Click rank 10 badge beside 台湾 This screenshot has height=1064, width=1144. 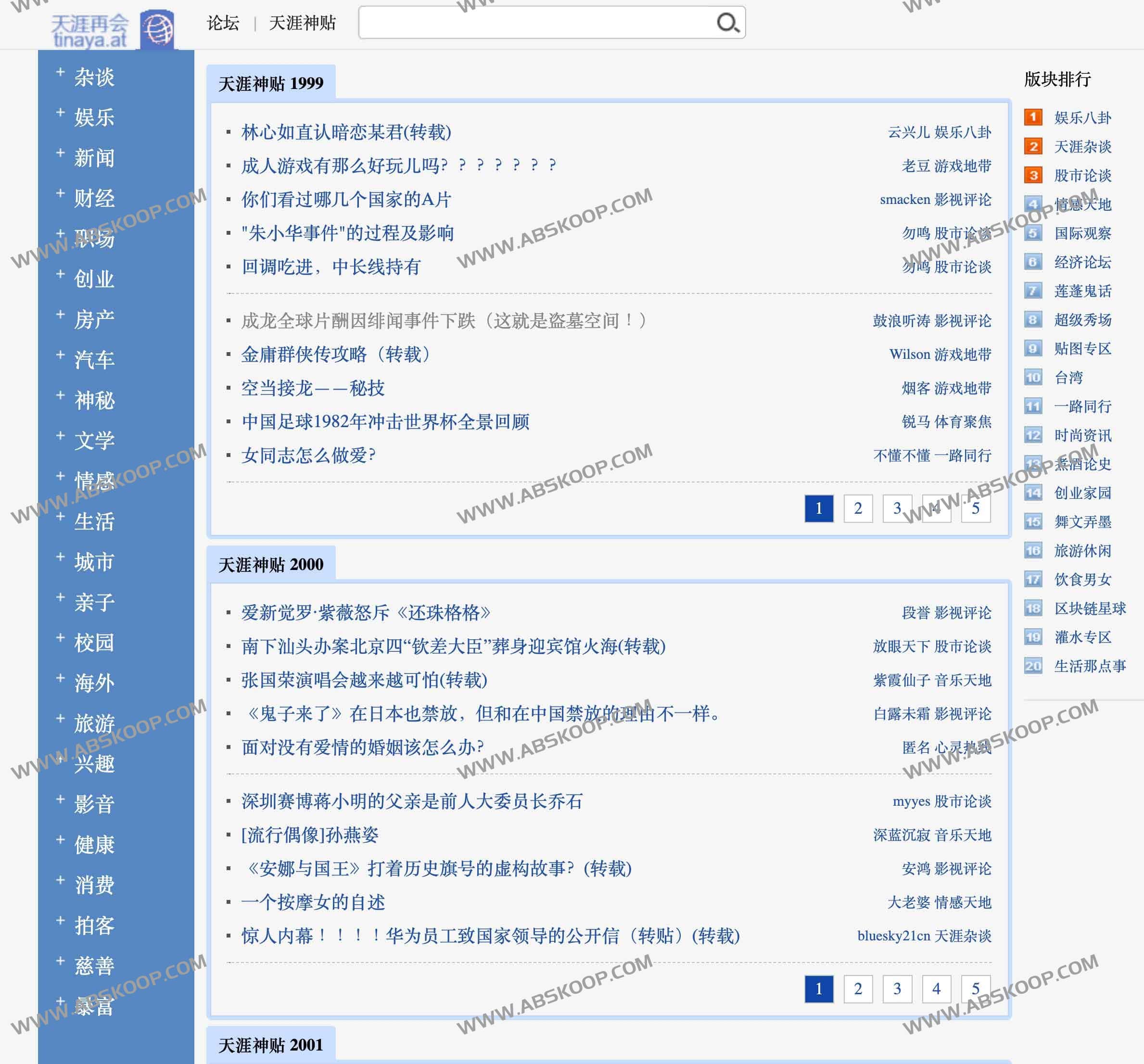[1033, 378]
